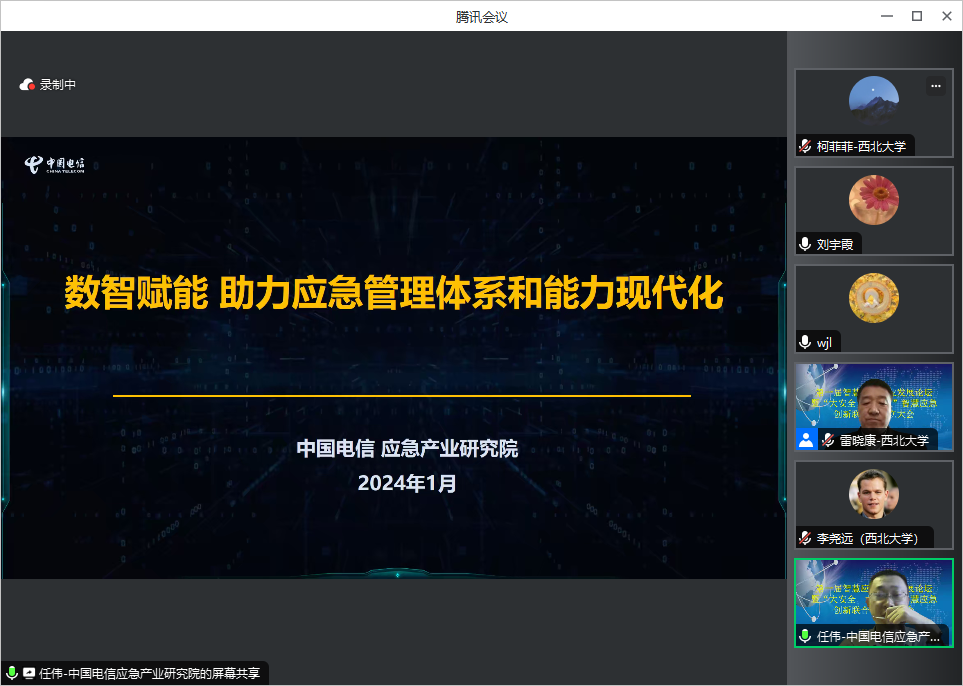Click the 录制中 recording status text
This screenshot has width=963, height=686.
coord(58,85)
